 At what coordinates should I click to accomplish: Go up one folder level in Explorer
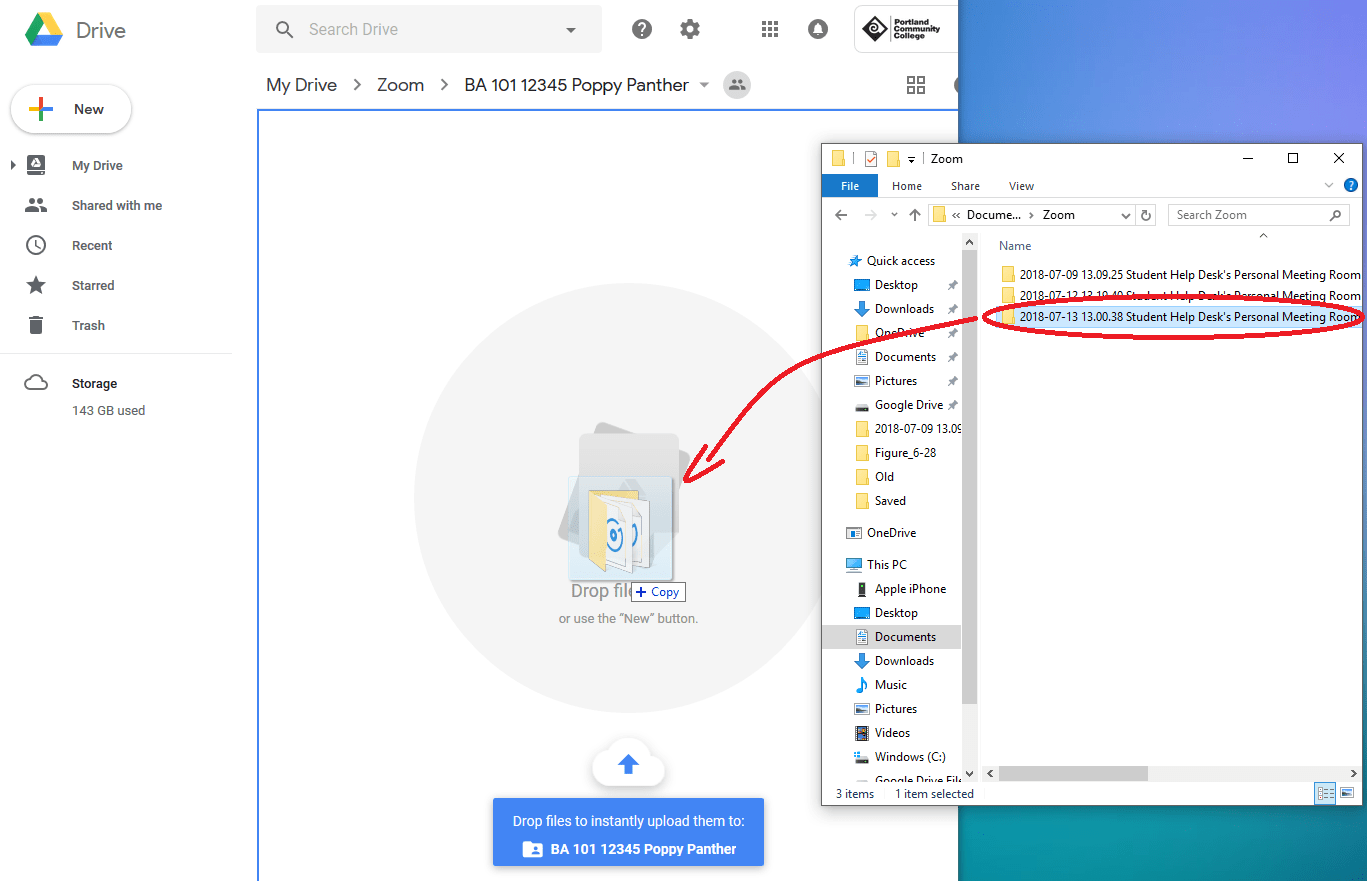point(915,215)
